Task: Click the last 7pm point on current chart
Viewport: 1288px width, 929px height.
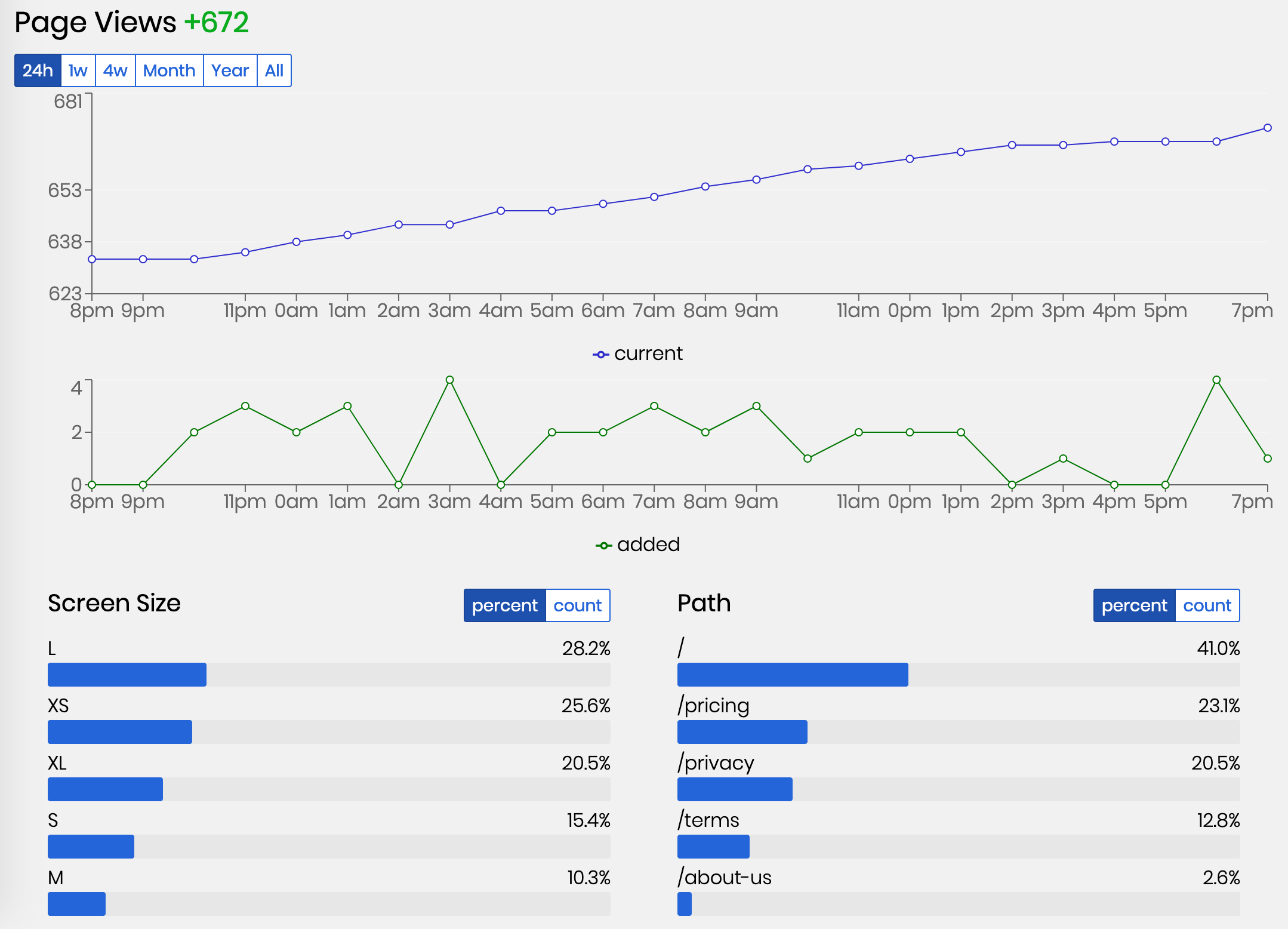Action: (1267, 128)
